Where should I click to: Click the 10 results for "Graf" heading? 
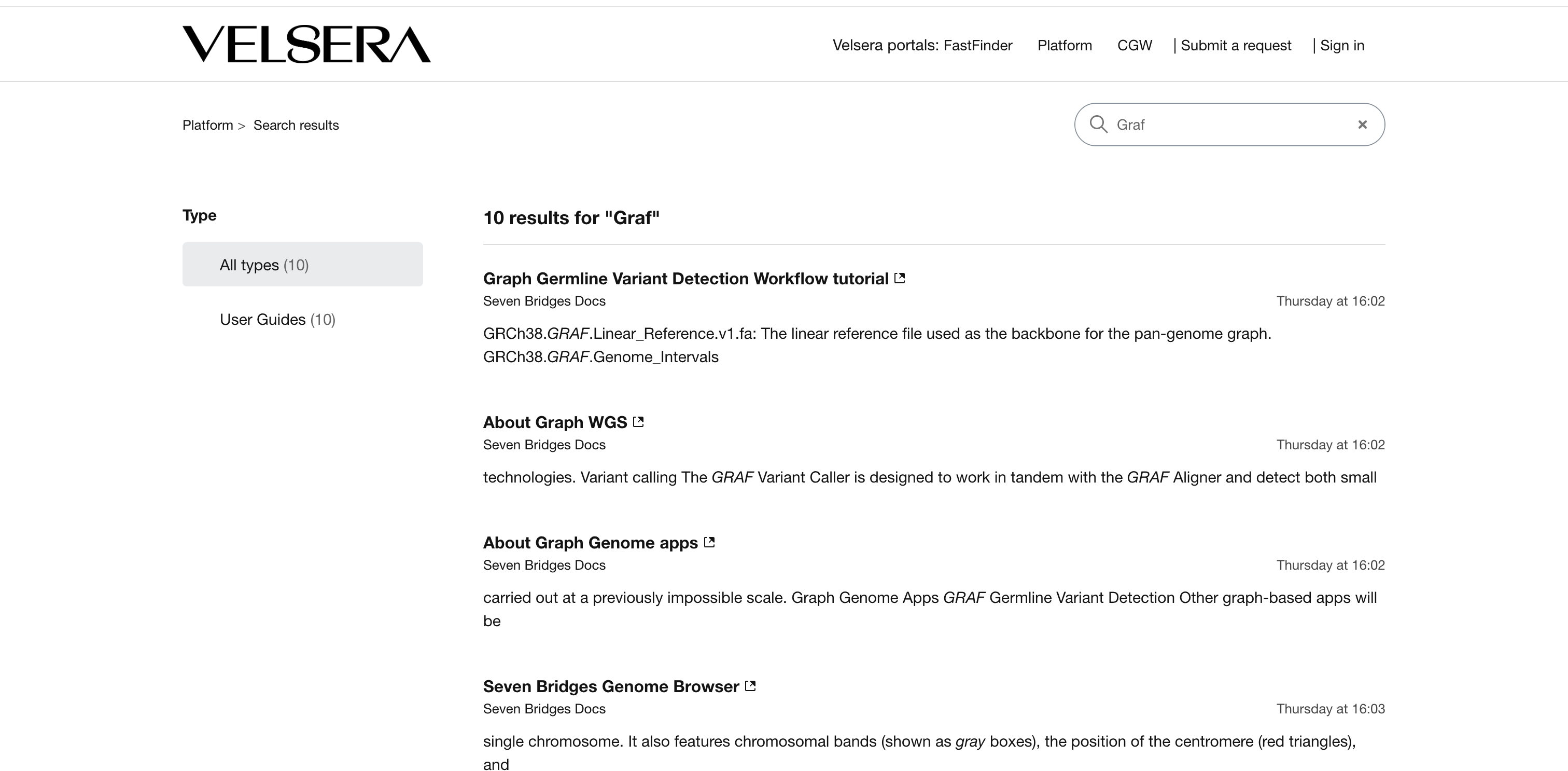point(571,217)
